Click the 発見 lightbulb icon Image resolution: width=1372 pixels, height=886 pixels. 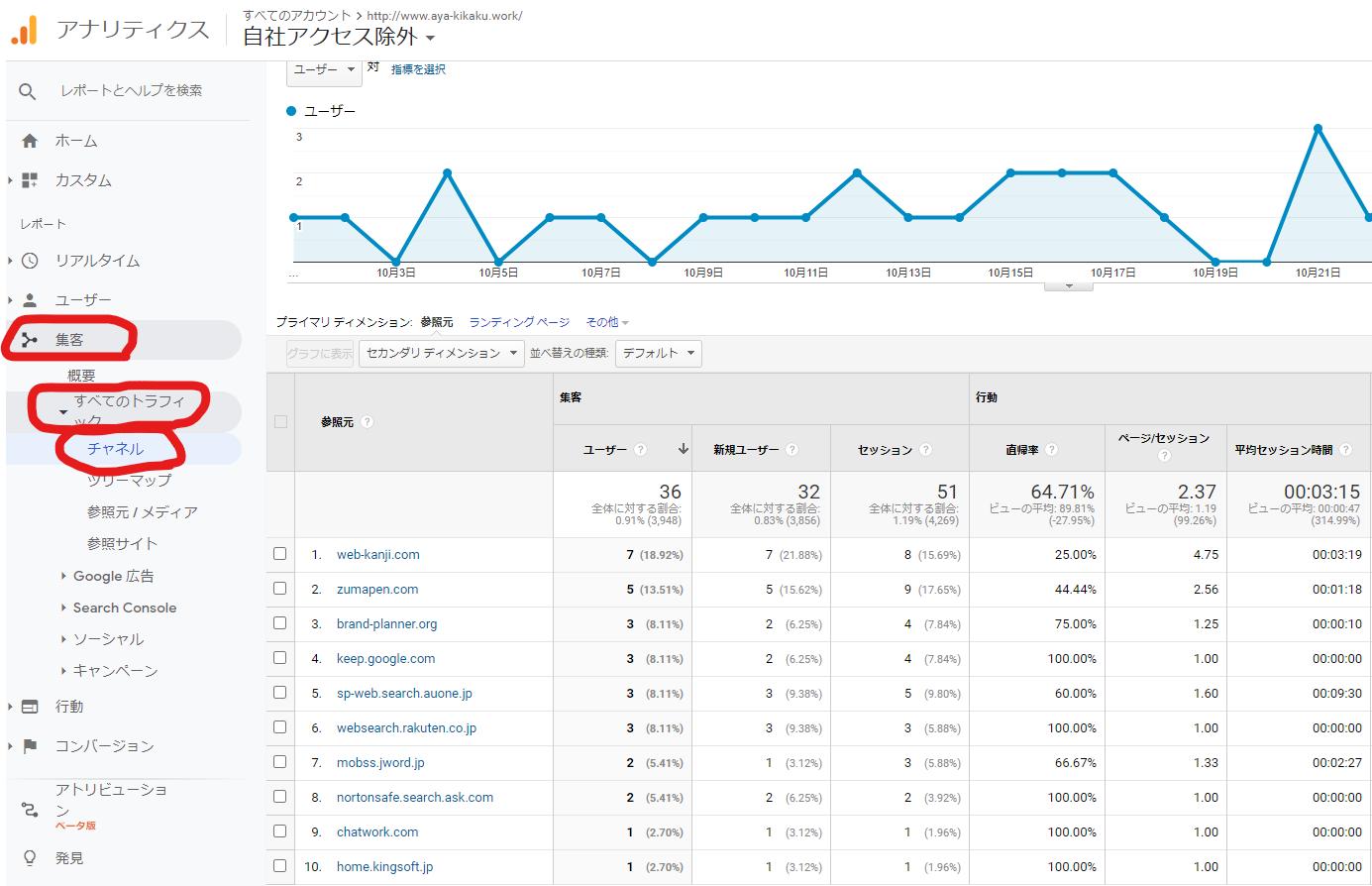click(30, 858)
